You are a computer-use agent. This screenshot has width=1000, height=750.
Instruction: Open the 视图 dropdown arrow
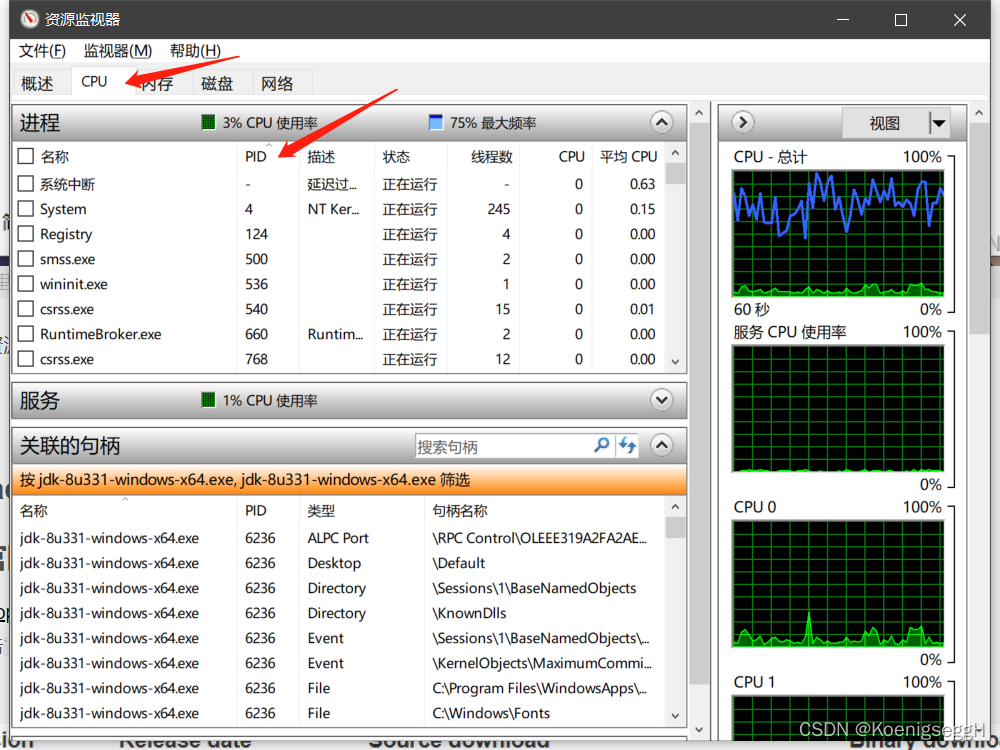(x=938, y=122)
